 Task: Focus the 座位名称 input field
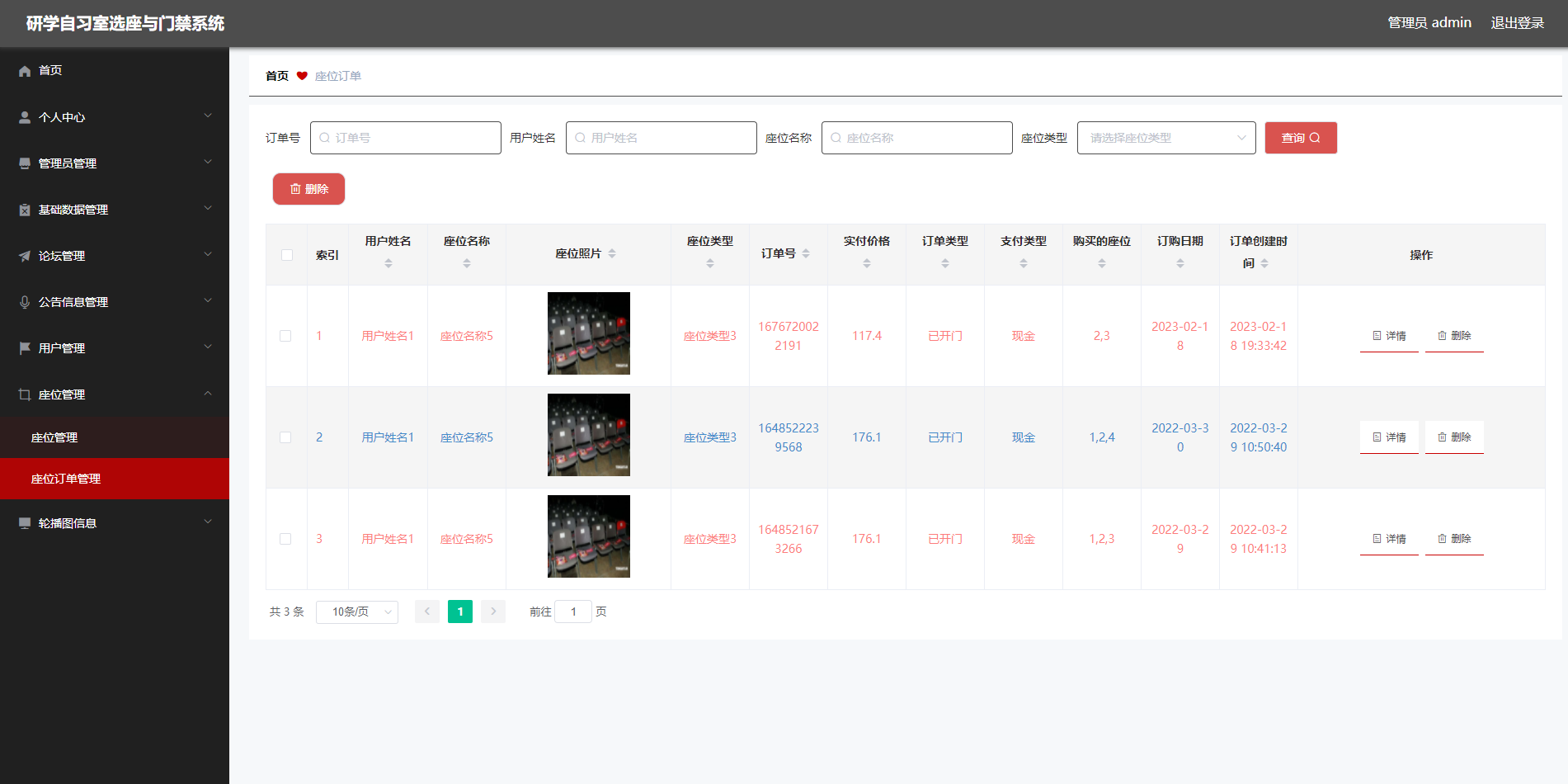[917, 138]
